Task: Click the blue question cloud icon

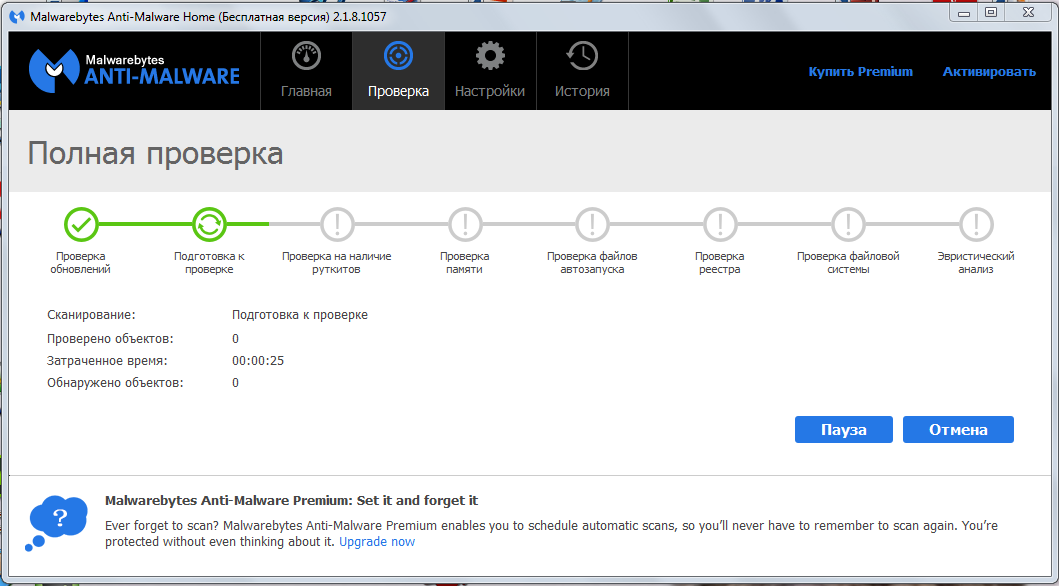Action: click(56, 523)
